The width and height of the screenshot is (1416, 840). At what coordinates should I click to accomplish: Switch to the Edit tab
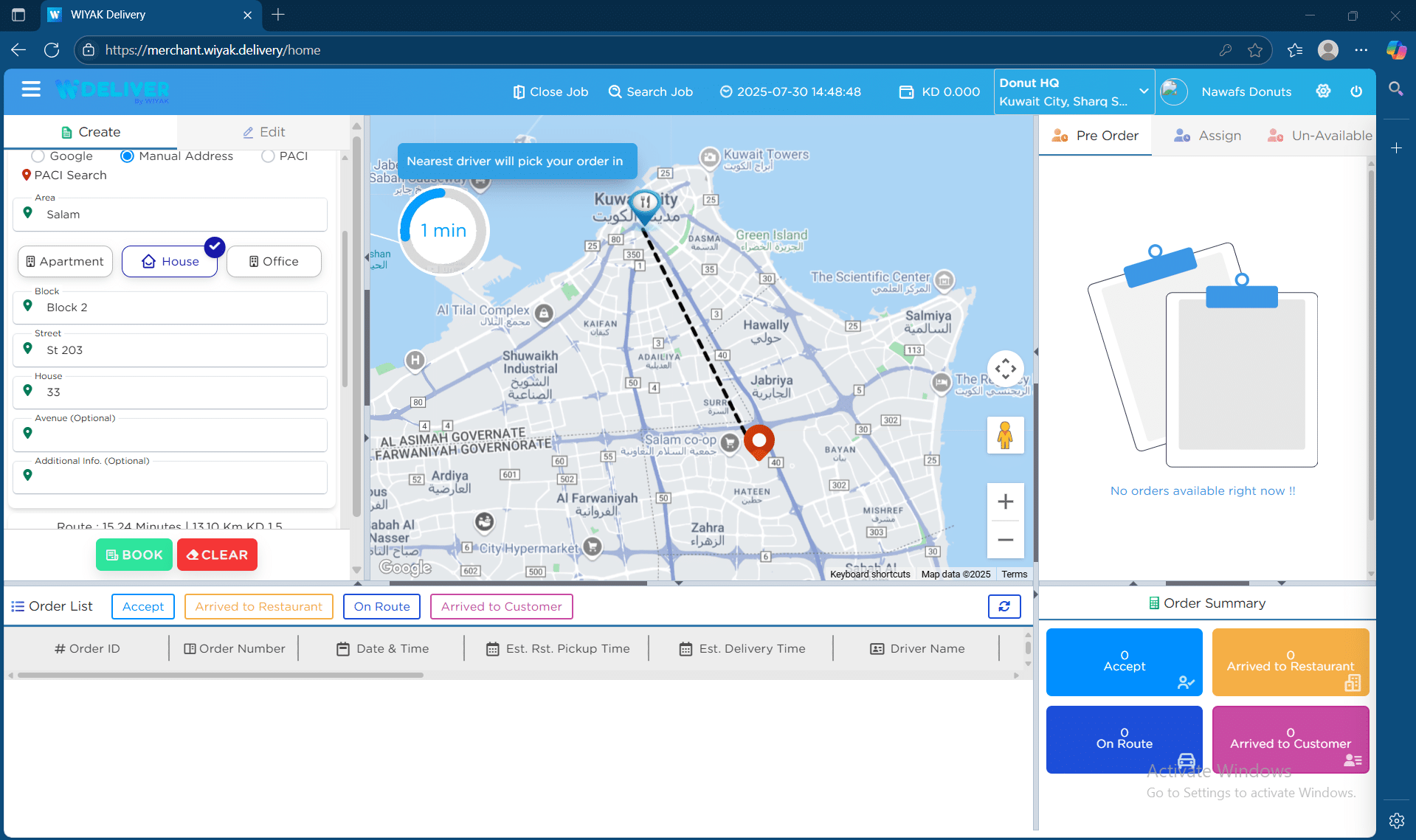point(263,132)
